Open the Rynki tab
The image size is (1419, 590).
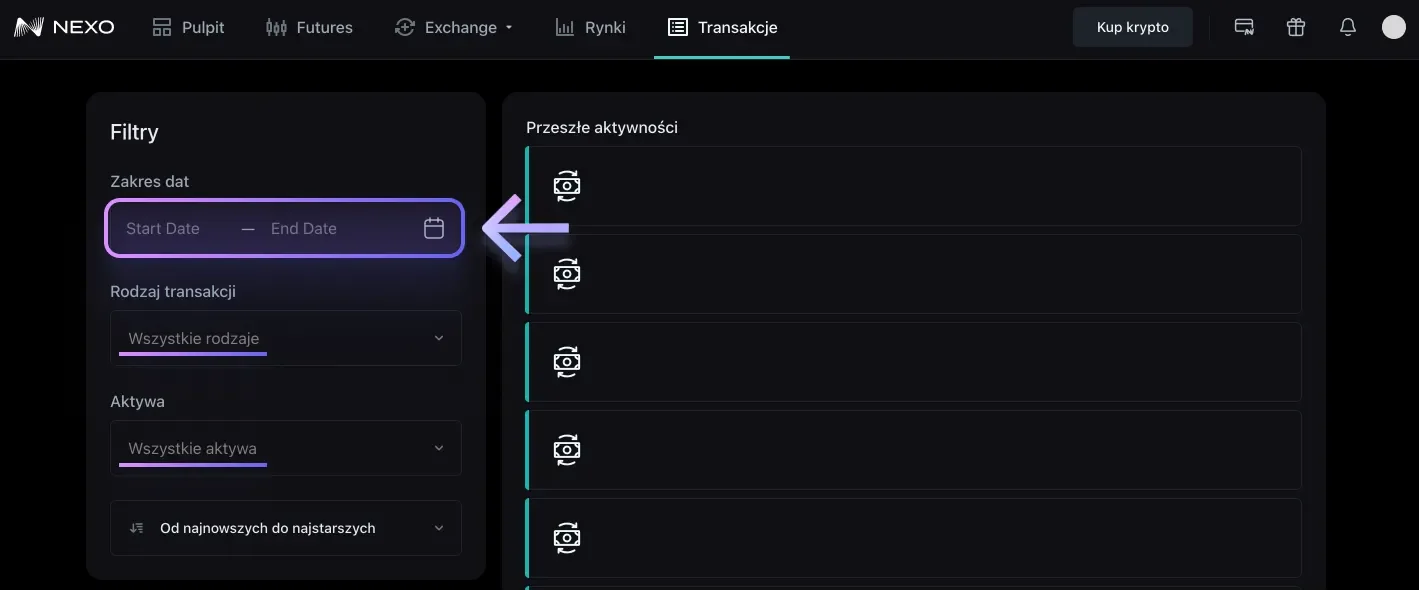click(x=591, y=27)
